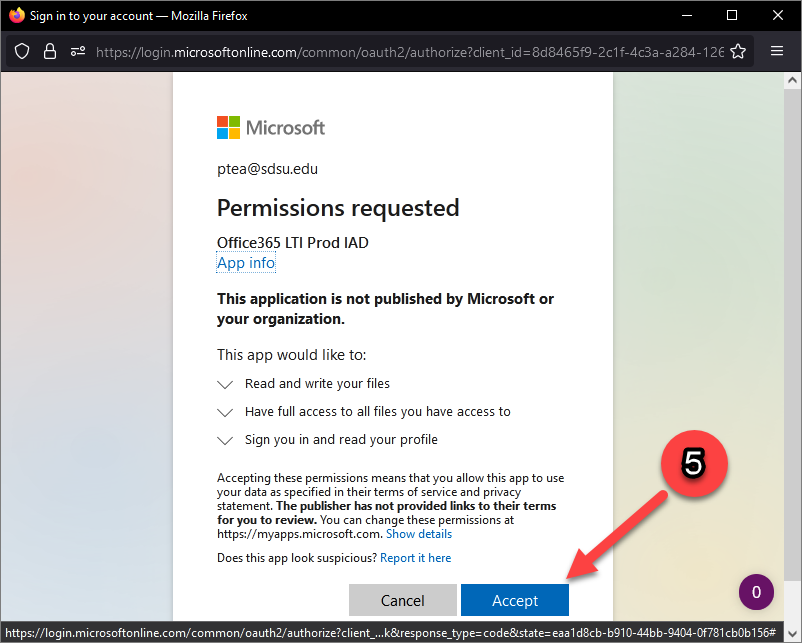Viewport: 802px width, 643px height.
Task: Click the purple "0" badge
Action: click(757, 592)
